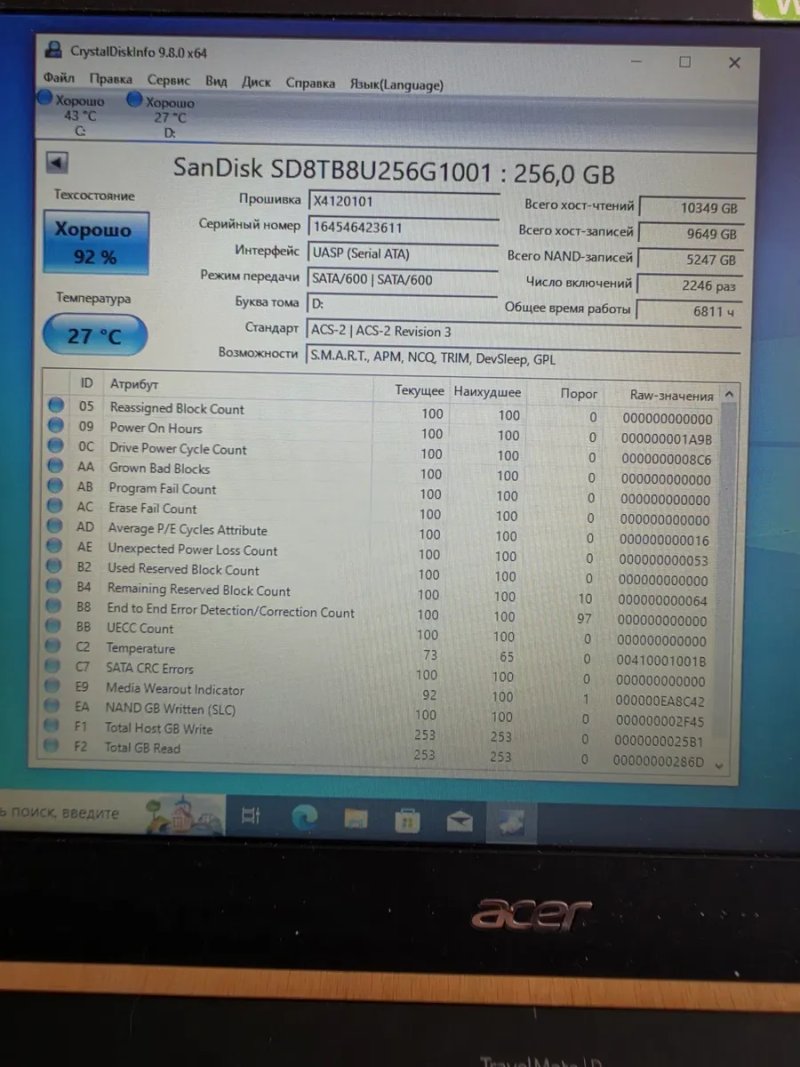The width and height of the screenshot is (800, 1067).
Task: Open the Вид menu
Action: pos(216,81)
